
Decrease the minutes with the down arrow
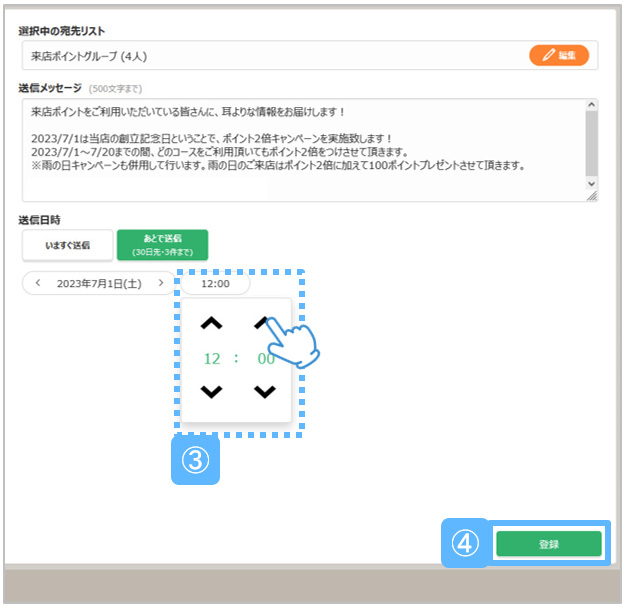(x=264, y=391)
